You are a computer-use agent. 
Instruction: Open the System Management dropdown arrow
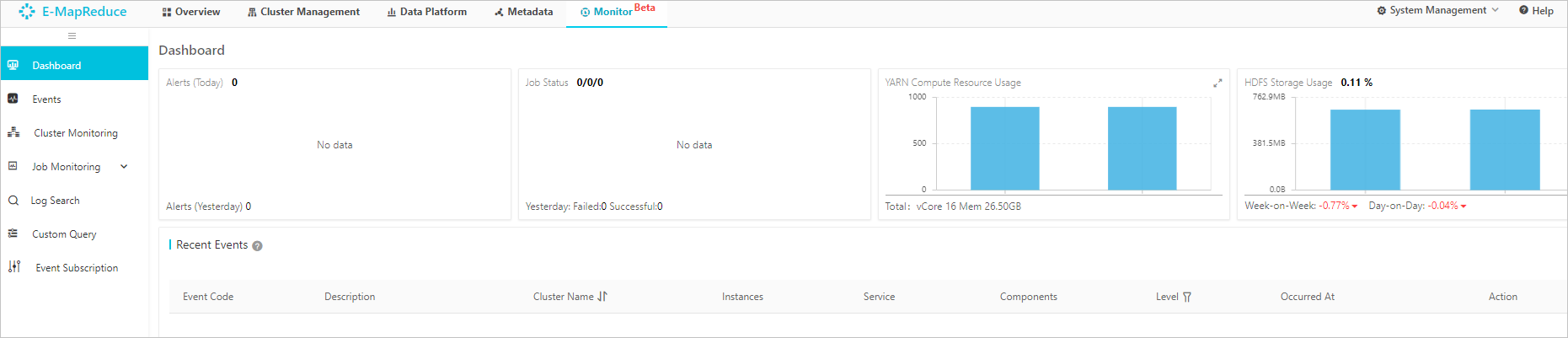pos(1495,10)
